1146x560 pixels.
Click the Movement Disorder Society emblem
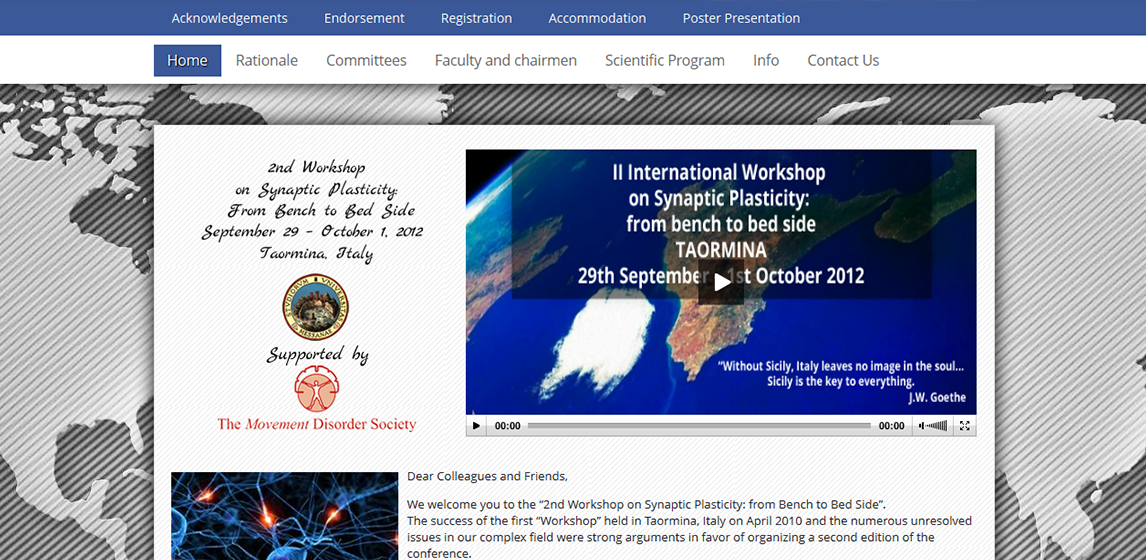tap(316, 389)
